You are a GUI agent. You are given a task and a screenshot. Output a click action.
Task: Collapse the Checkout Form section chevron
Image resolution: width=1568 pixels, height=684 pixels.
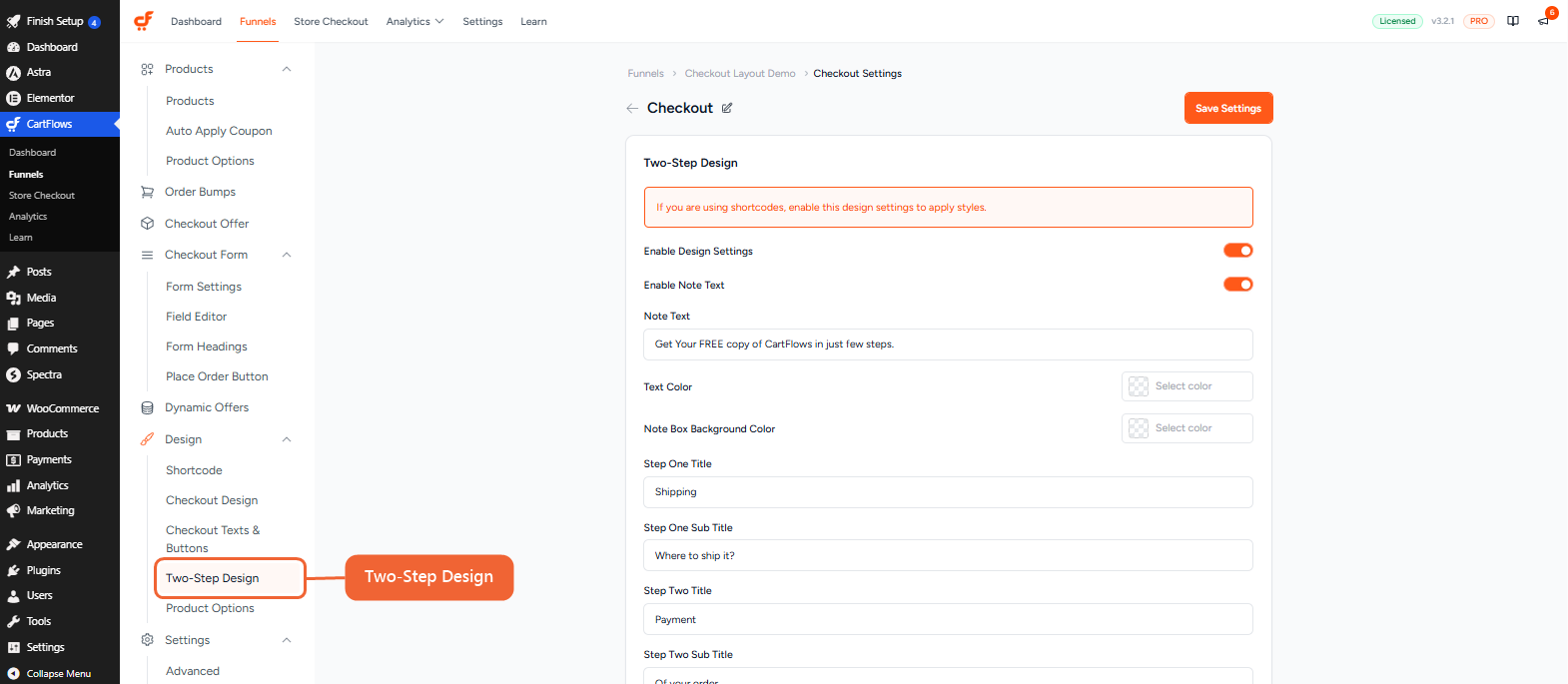[x=287, y=255]
